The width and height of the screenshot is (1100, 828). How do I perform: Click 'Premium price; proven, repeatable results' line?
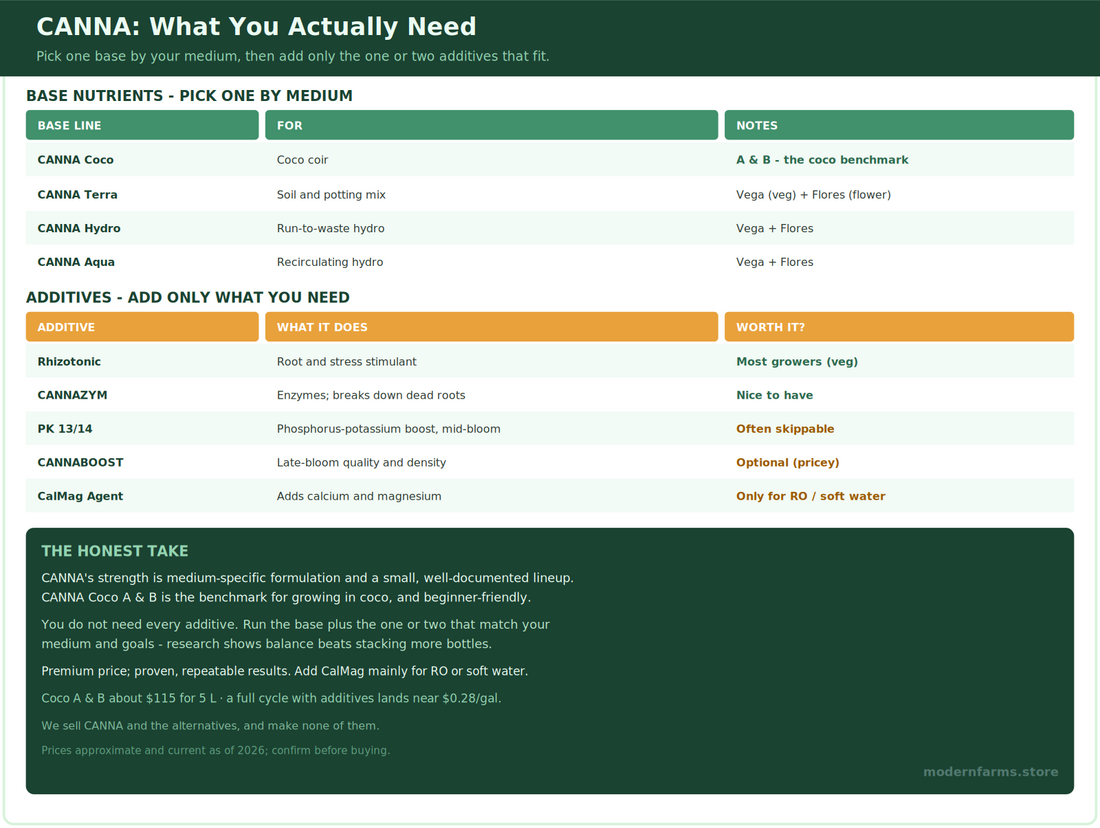click(x=285, y=671)
